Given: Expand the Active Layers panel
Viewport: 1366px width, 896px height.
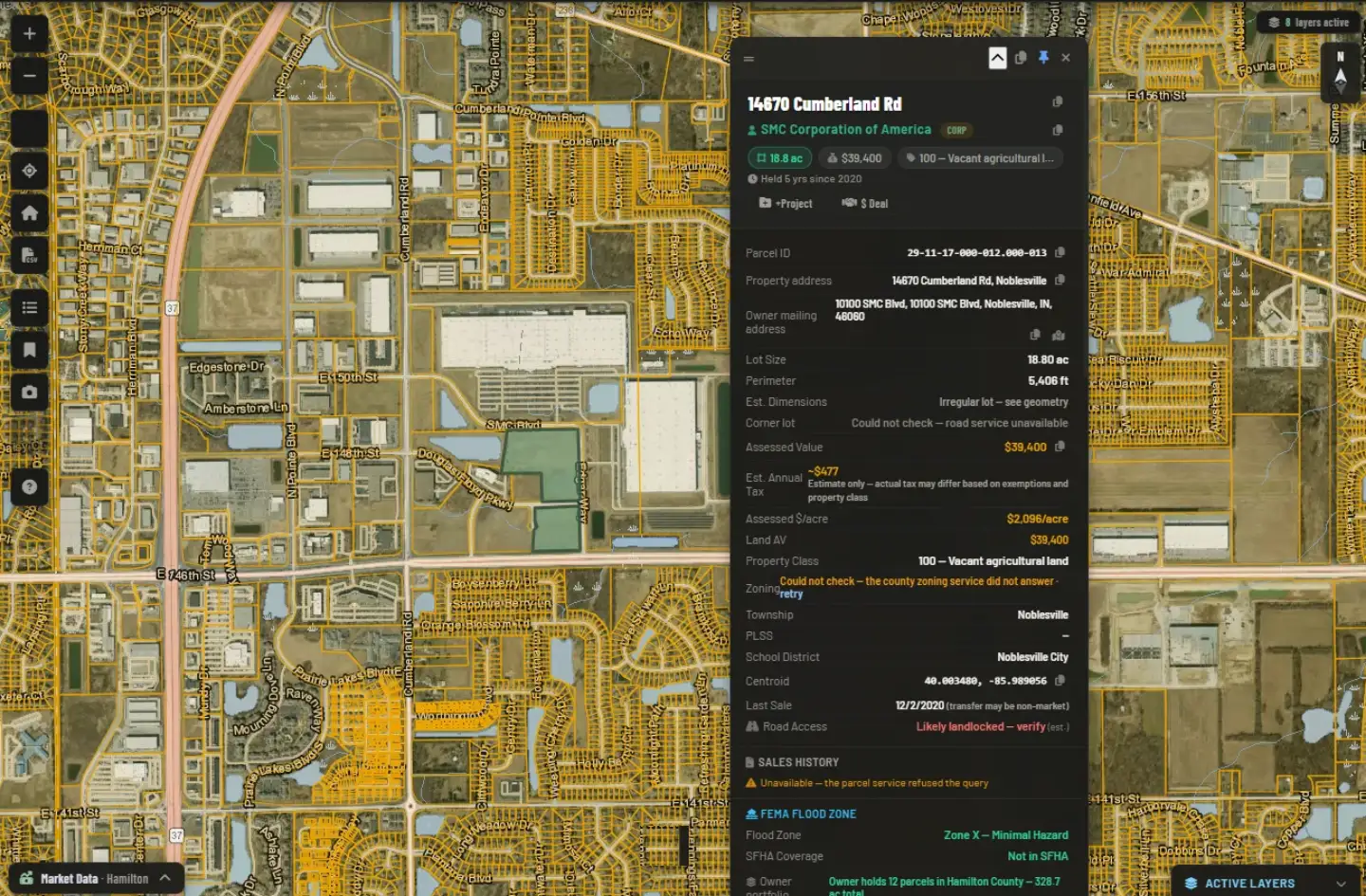Looking at the screenshot, I should (1265, 883).
